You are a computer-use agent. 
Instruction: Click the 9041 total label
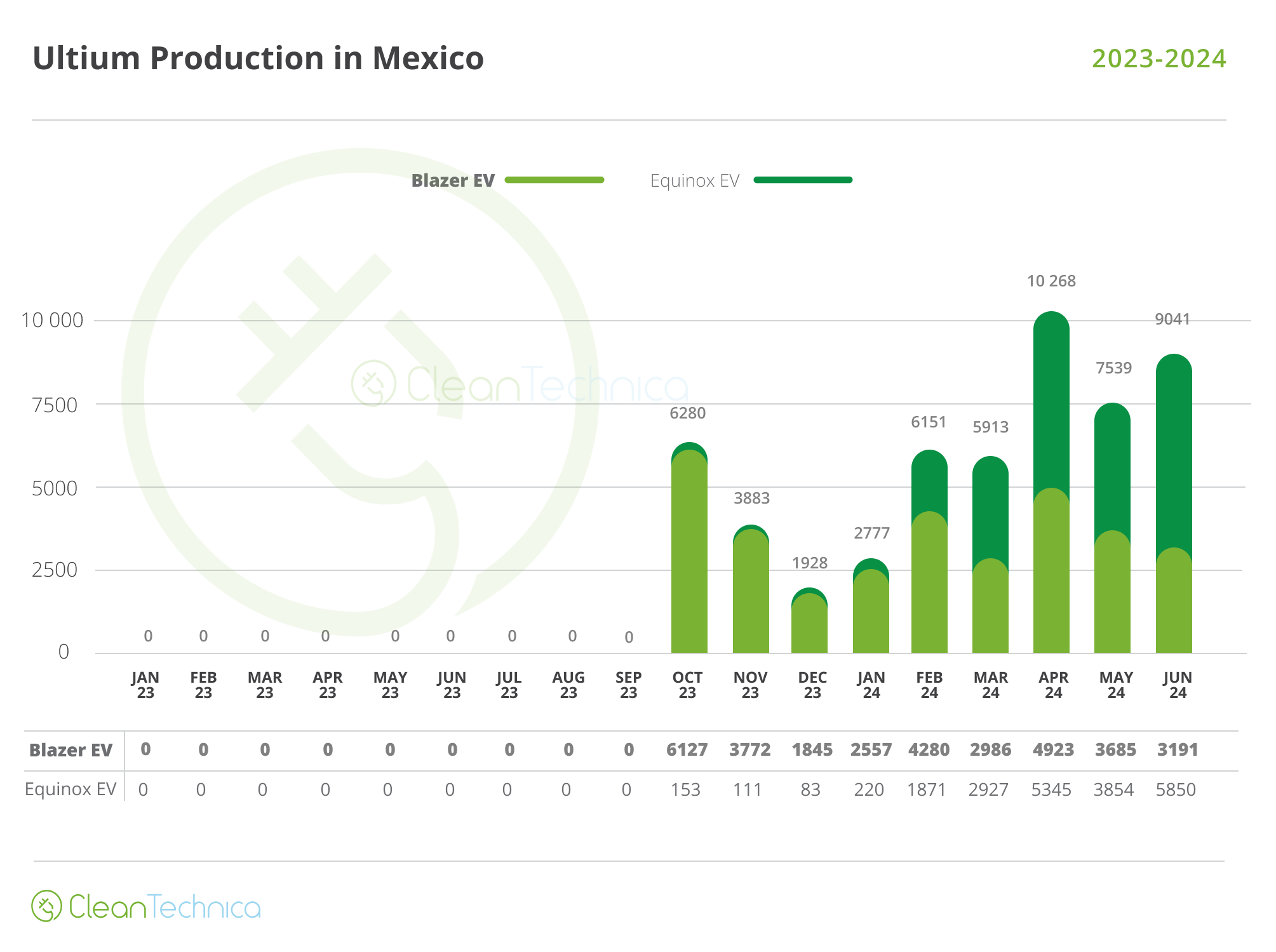(1172, 319)
